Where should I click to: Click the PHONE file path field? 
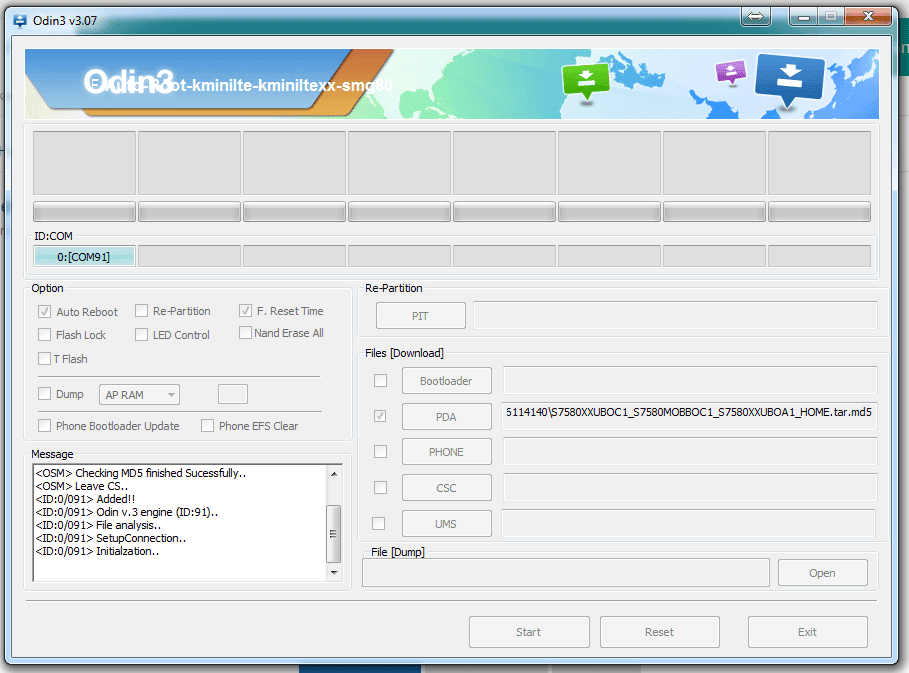689,452
